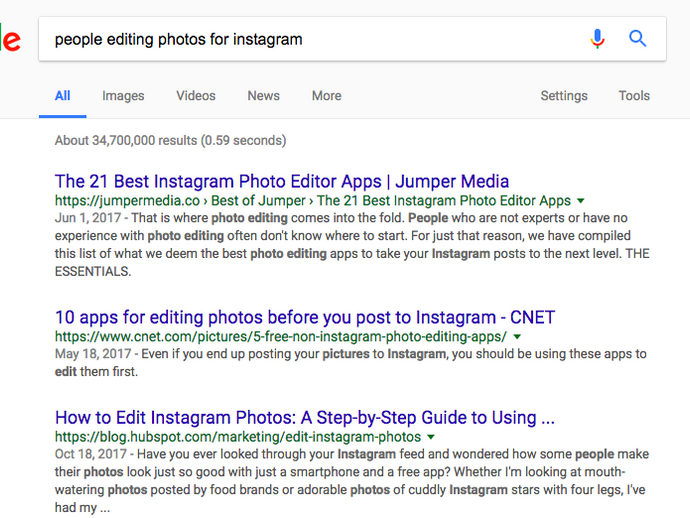Click the cnet.com green URL text

(280, 337)
